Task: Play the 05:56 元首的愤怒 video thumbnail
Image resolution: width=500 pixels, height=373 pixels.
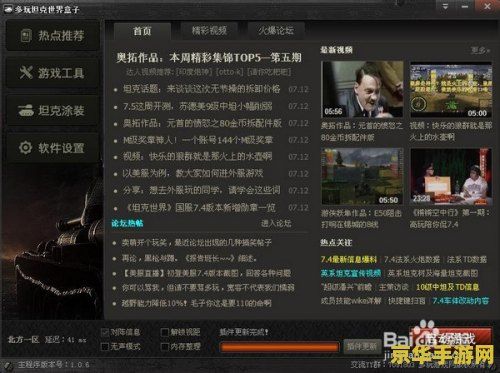Action: [x=362, y=89]
